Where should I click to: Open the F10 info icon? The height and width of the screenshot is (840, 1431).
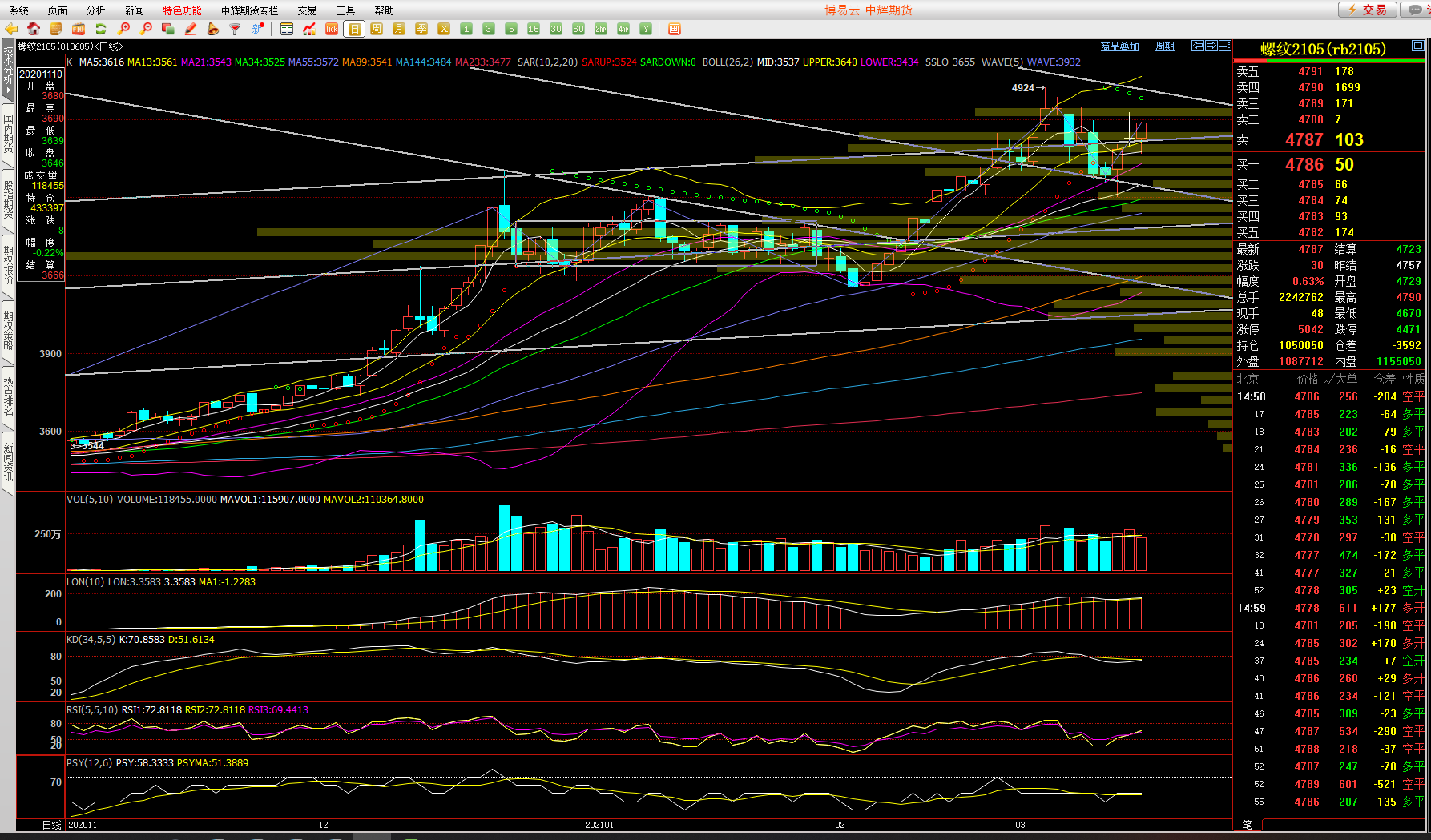coord(79,29)
